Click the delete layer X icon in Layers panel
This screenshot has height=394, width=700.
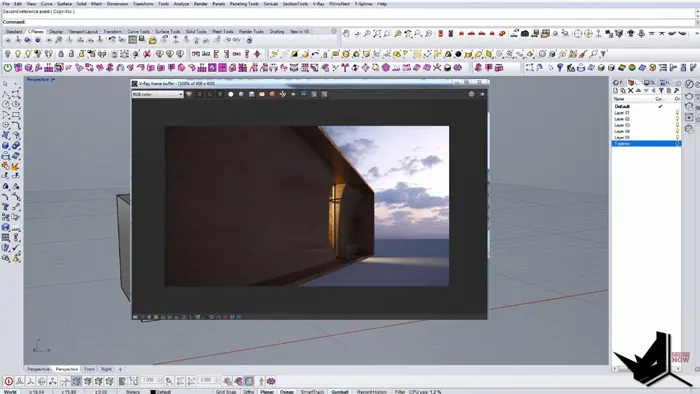pos(630,91)
